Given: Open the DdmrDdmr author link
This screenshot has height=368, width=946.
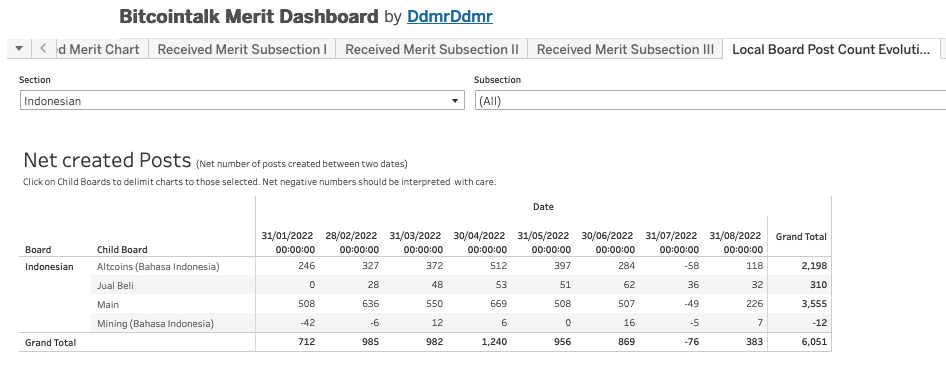Looking at the screenshot, I should point(449,16).
